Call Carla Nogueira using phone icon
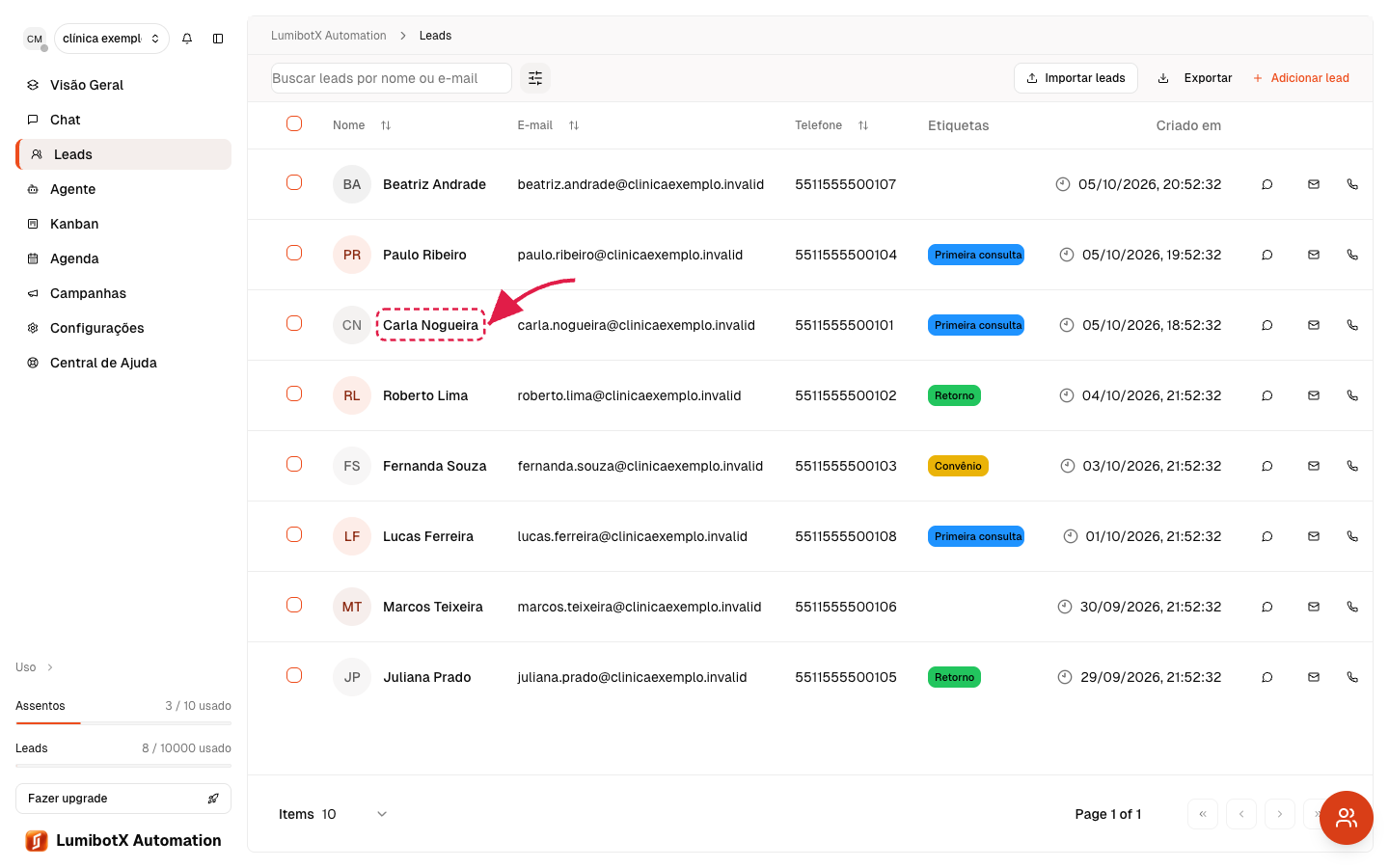The height and width of the screenshot is (868, 1389). coord(1352,325)
